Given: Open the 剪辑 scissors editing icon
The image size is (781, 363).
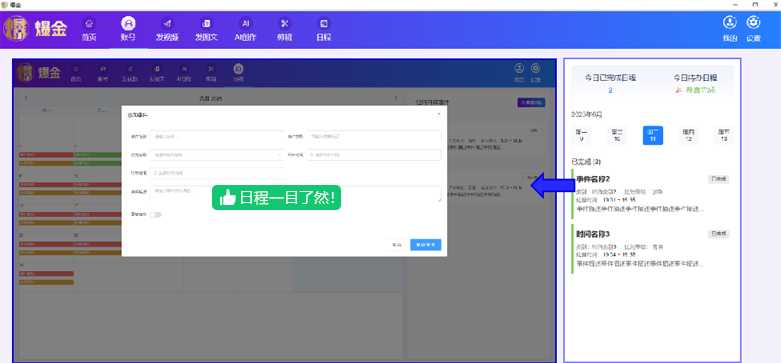Looking at the screenshot, I should tap(284, 23).
